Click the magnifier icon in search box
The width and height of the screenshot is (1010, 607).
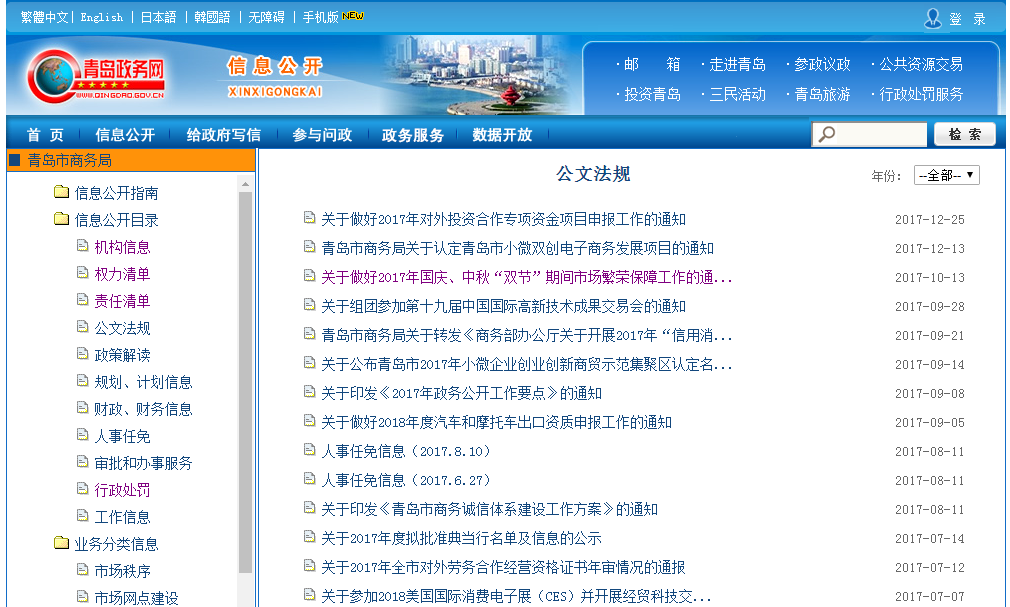coord(827,135)
